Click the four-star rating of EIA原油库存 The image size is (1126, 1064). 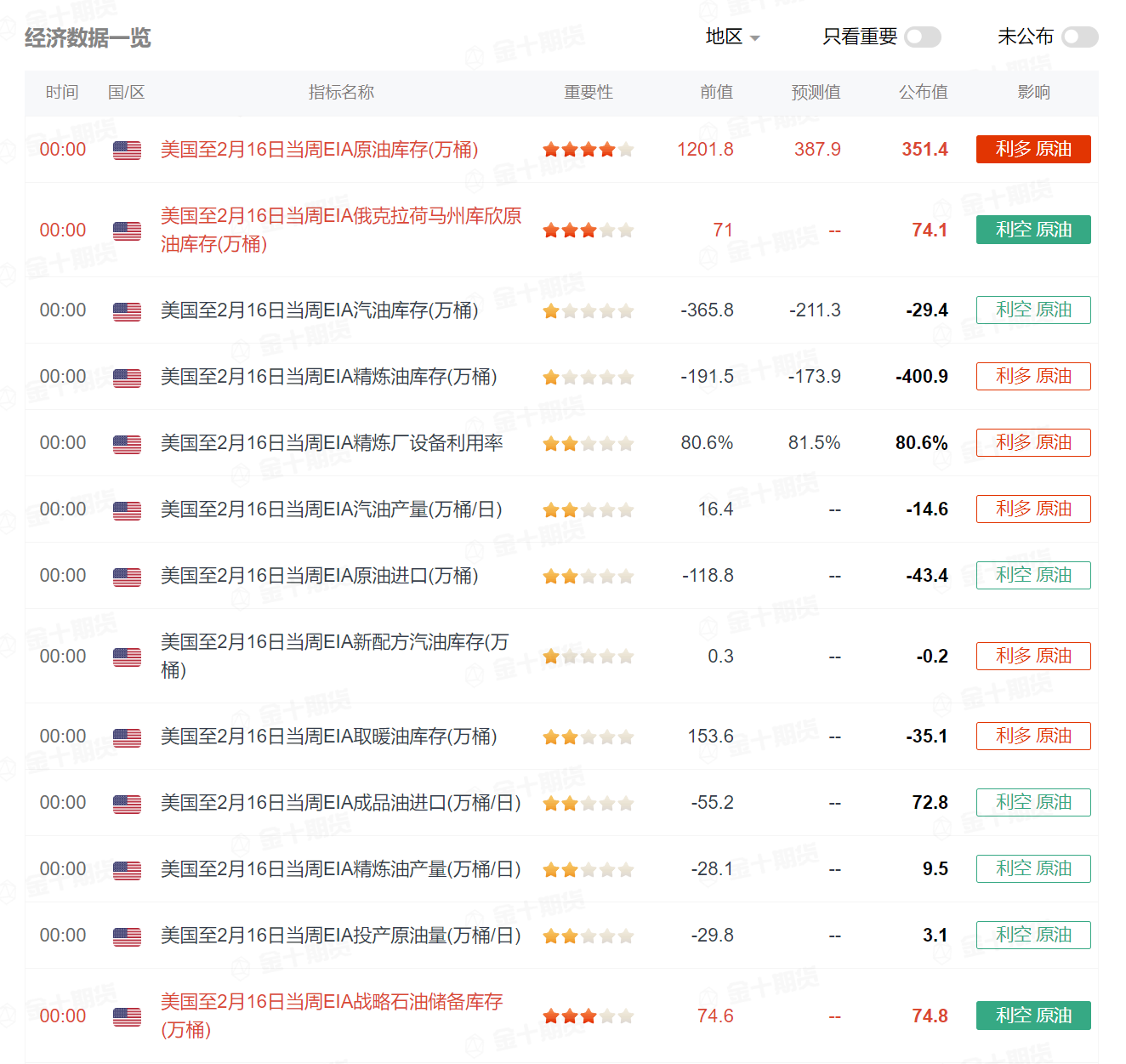point(589,150)
